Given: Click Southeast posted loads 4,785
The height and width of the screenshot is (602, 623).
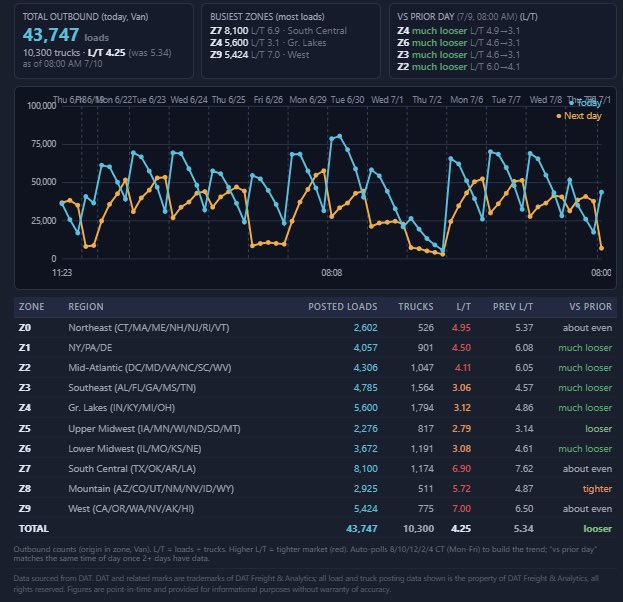Looking at the screenshot, I should 366,388.
